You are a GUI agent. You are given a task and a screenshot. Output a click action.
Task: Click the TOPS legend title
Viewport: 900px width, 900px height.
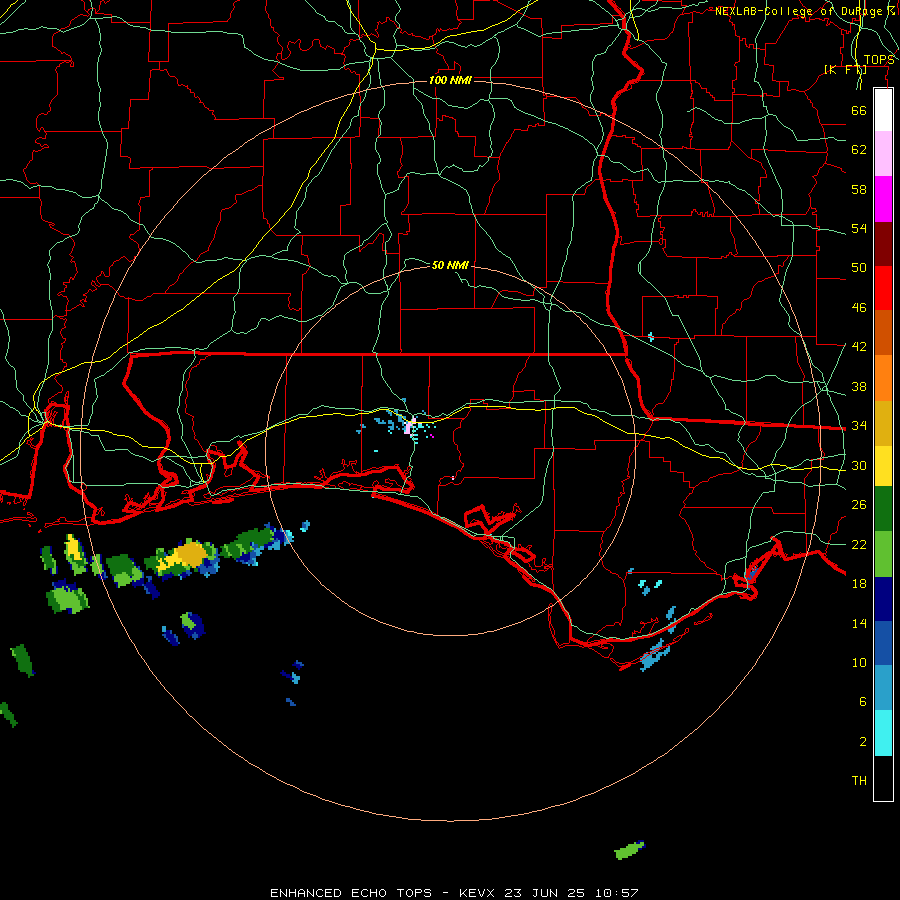coord(879,60)
